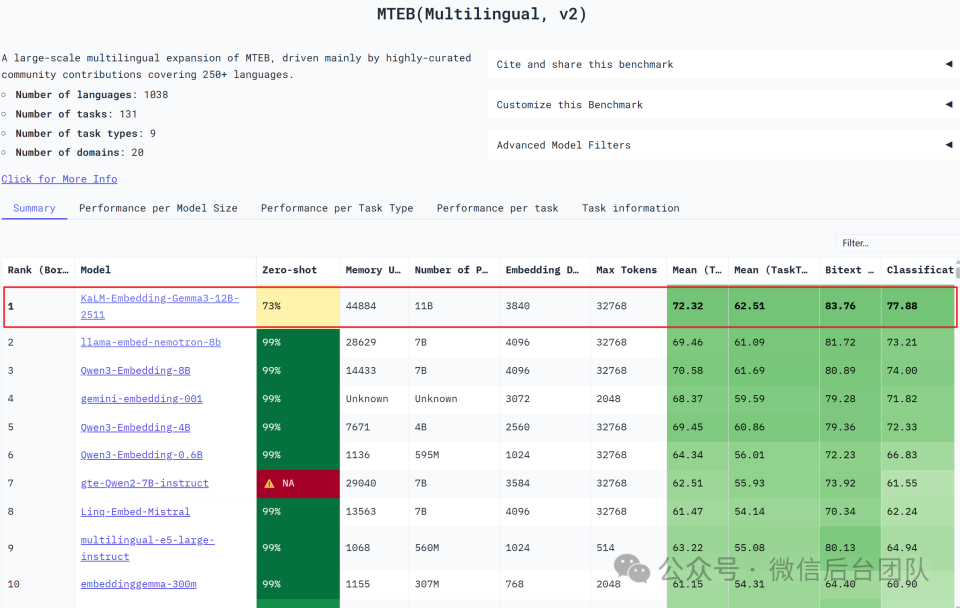Click the 514 max tokens cell
Viewport: 960px width, 608px height.
coord(628,548)
